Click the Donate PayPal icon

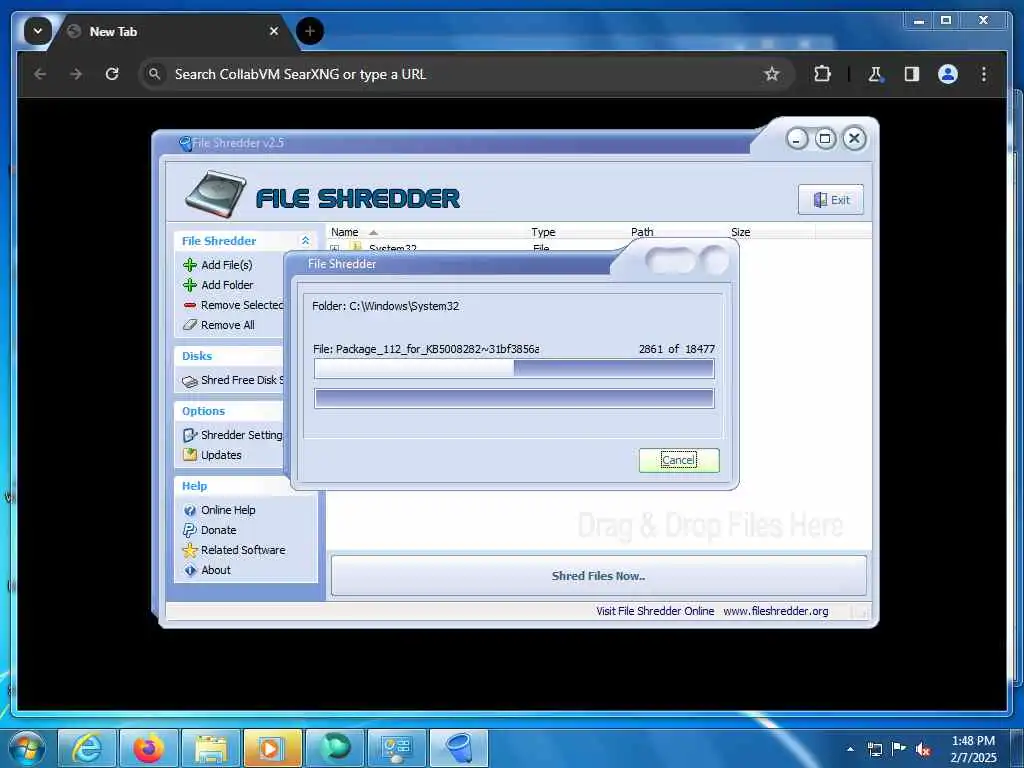(190, 530)
